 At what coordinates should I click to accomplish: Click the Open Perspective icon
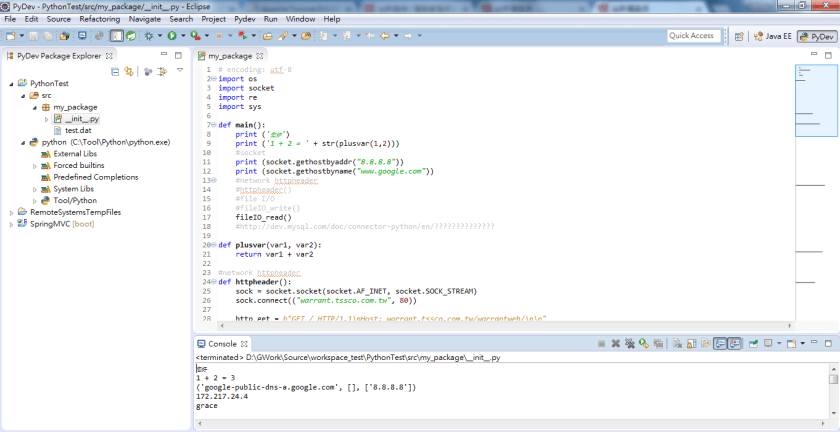[739, 36]
